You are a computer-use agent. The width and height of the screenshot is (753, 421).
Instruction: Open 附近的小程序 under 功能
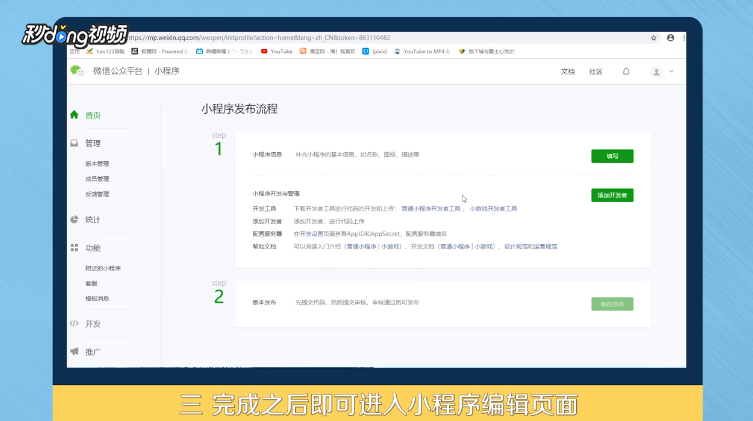click(x=103, y=268)
